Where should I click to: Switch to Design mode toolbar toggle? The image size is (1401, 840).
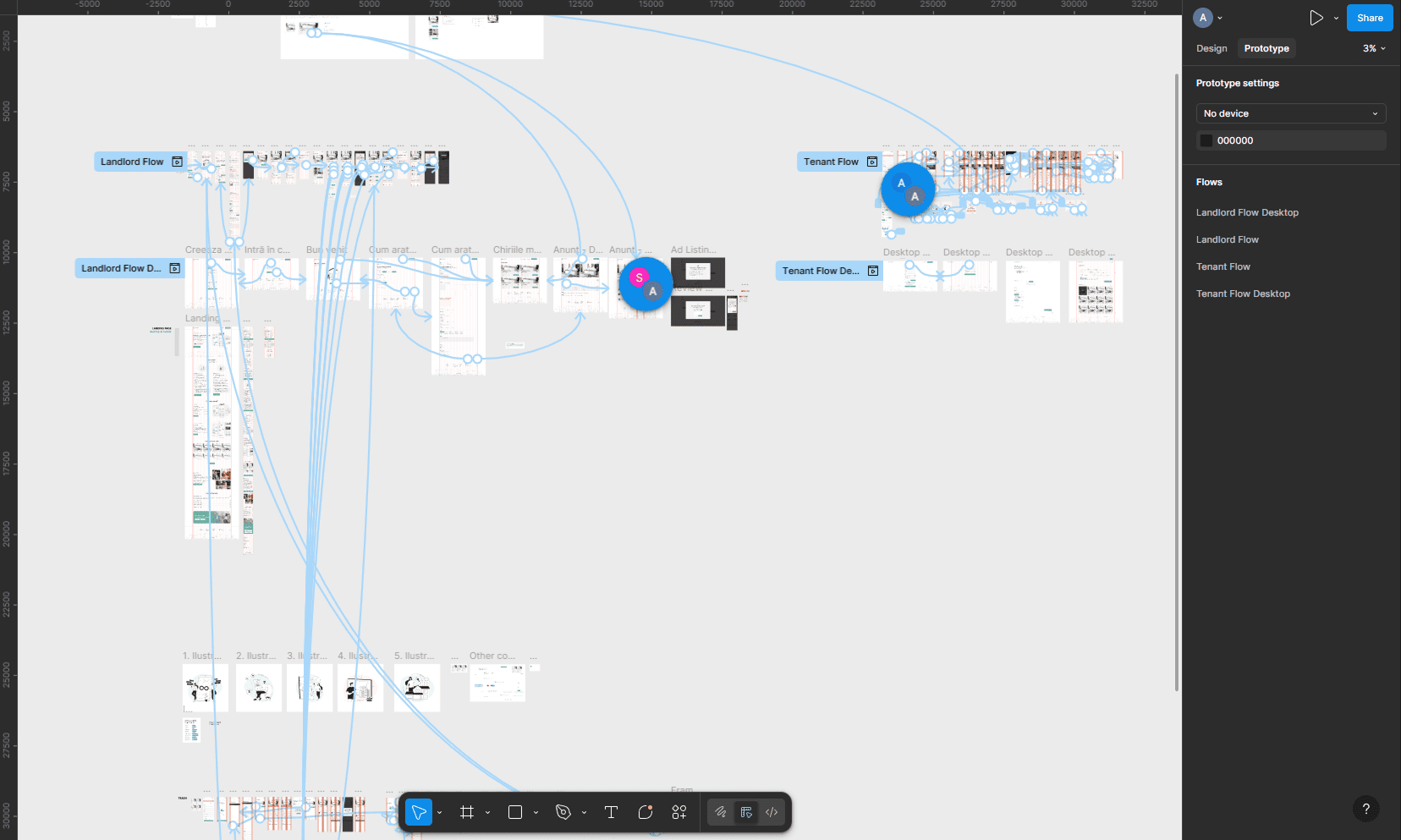(746, 812)
